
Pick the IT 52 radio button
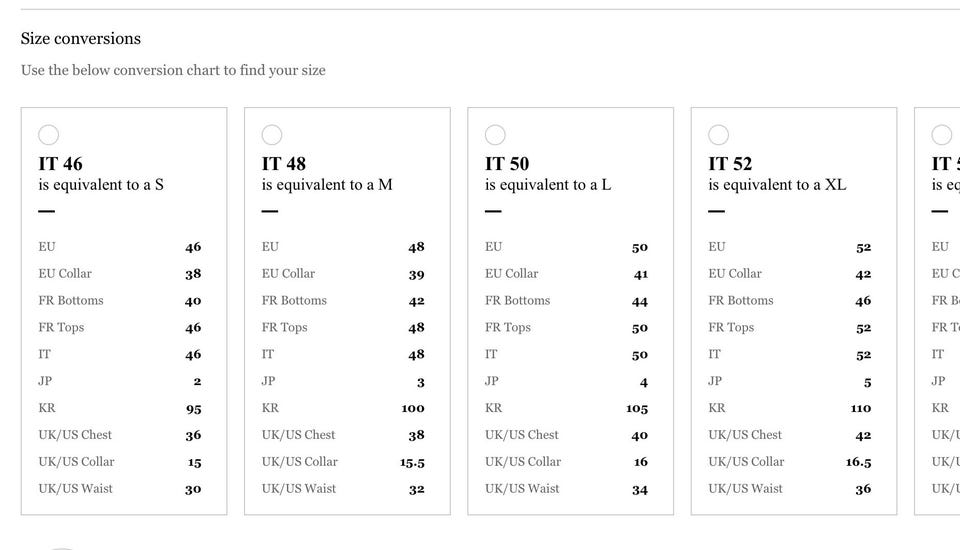click(718, 135)
